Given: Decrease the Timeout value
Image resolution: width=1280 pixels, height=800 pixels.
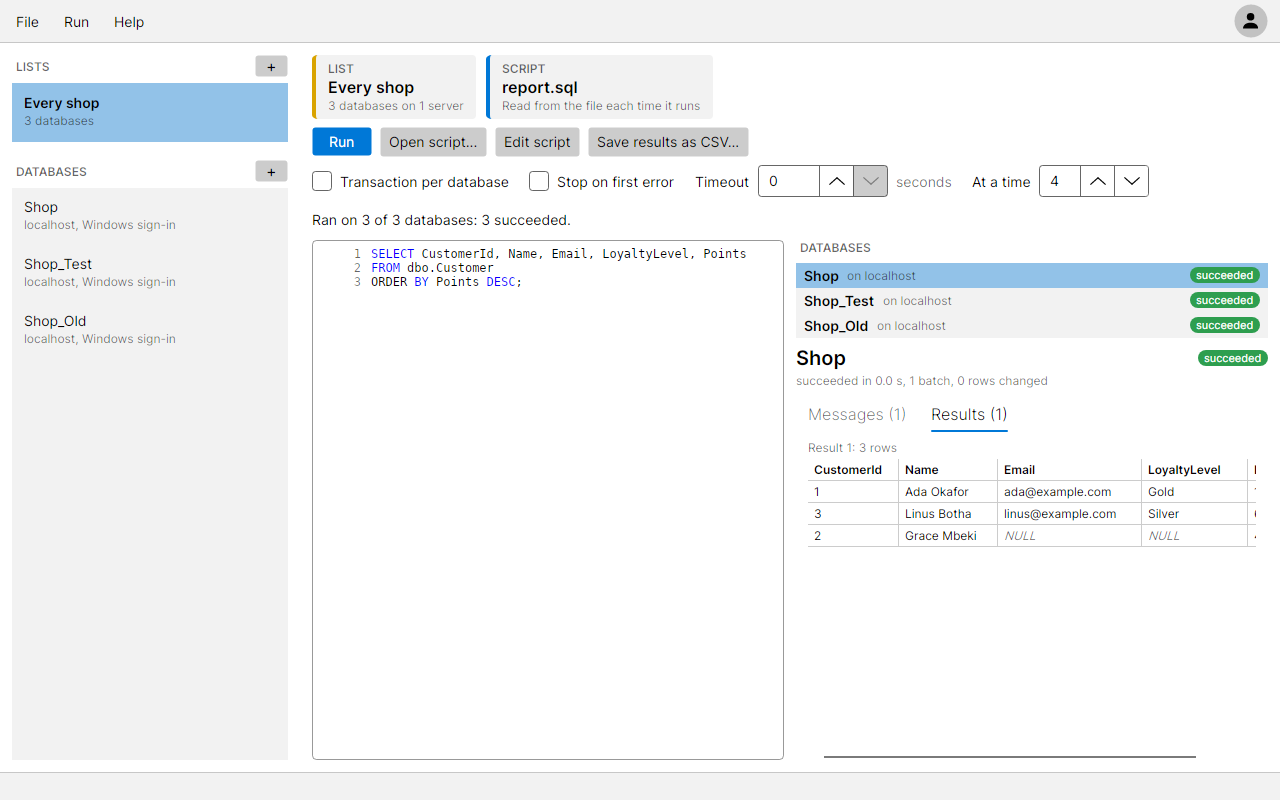Looking at the screenshot, I should (x=871, y=182).
